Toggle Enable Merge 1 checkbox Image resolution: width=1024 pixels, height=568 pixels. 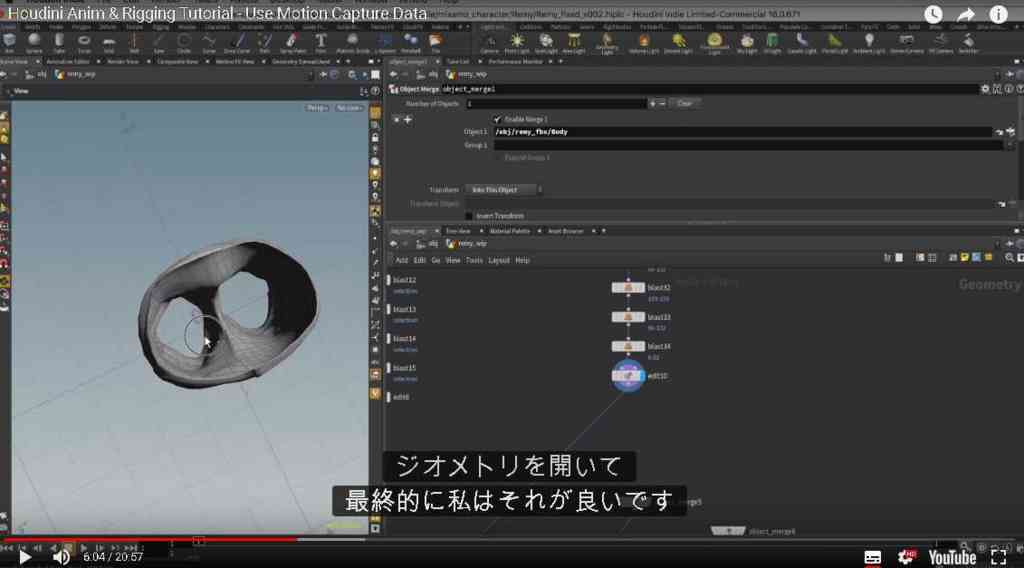click(x=498, y=119)
